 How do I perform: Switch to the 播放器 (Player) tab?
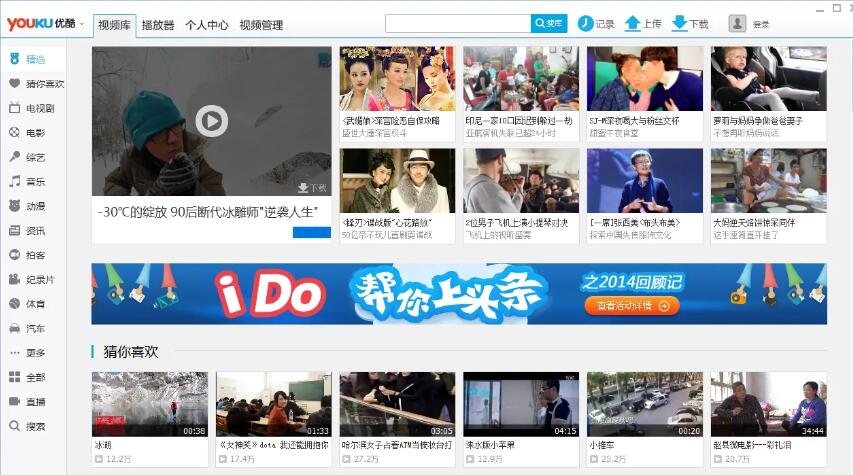[x=158, y=25]
